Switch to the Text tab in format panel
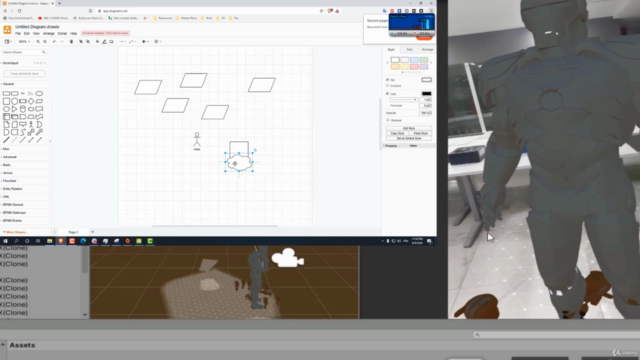 409,50
